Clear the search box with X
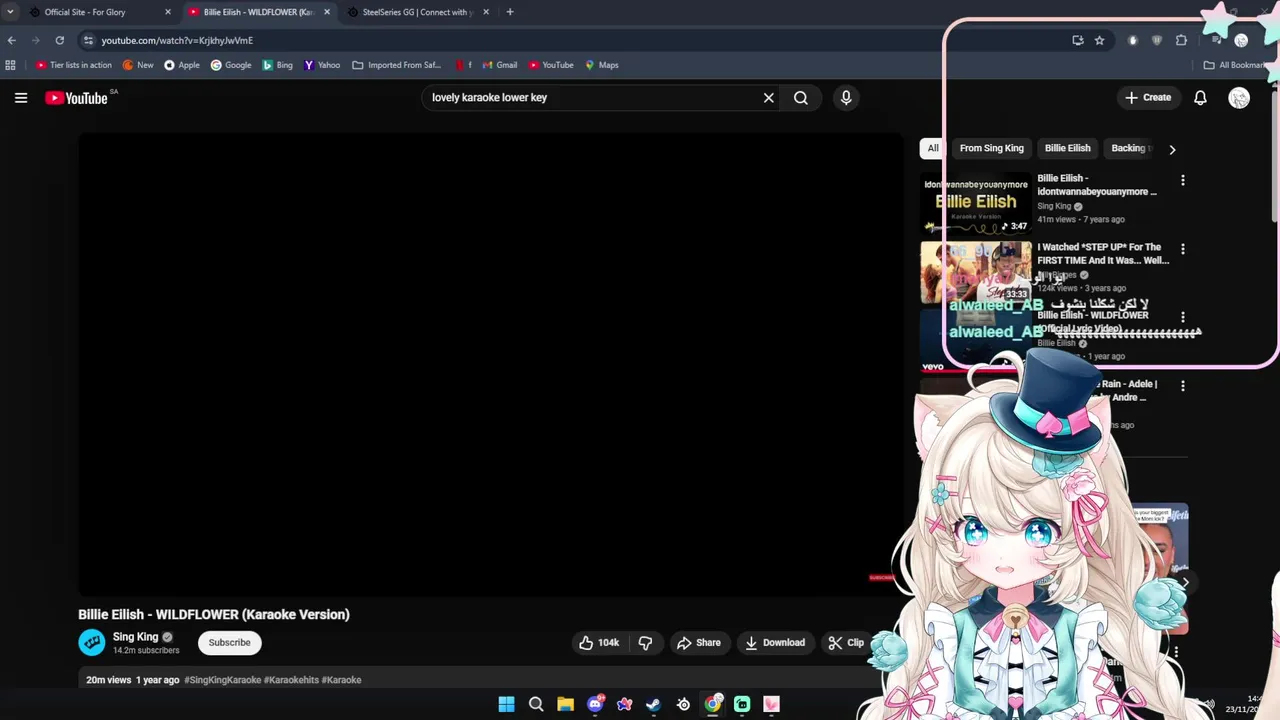The image size is (1280, 720). click(768, 98)
